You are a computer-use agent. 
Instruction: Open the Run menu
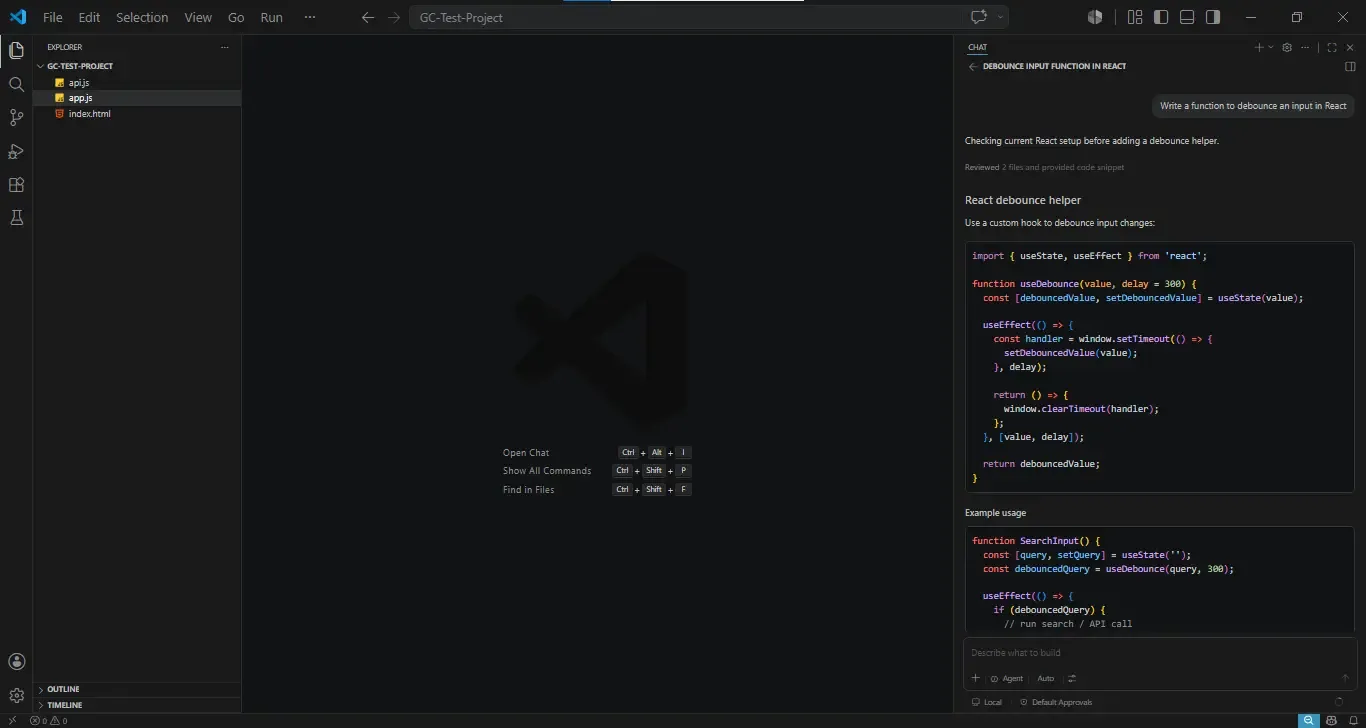click(271, 17)
